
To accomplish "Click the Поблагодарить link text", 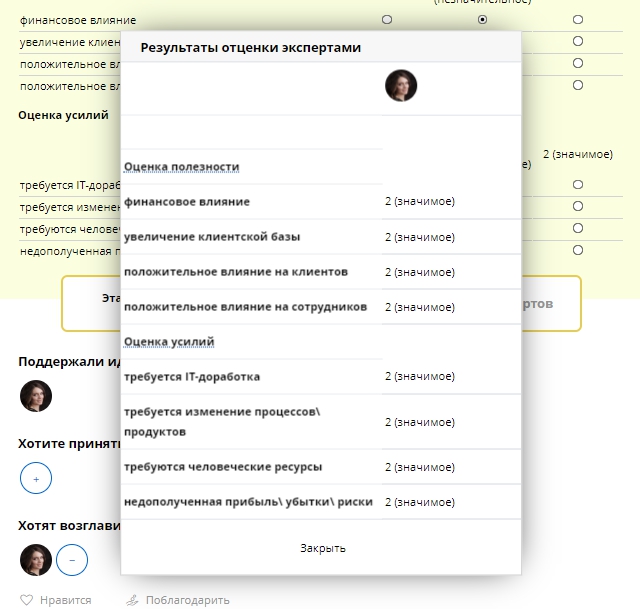I will pos(188,600).
